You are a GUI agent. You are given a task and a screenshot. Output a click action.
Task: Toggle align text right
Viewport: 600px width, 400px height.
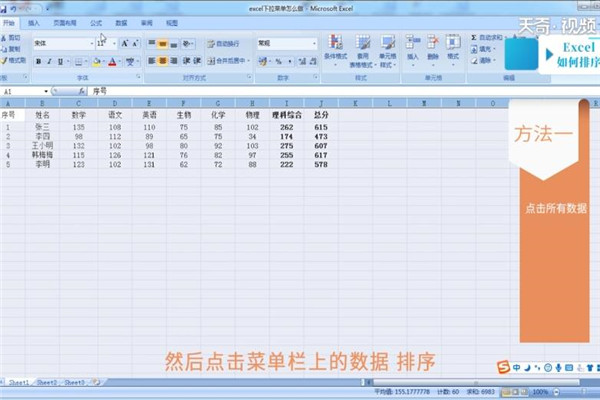(x=173, y=61)
